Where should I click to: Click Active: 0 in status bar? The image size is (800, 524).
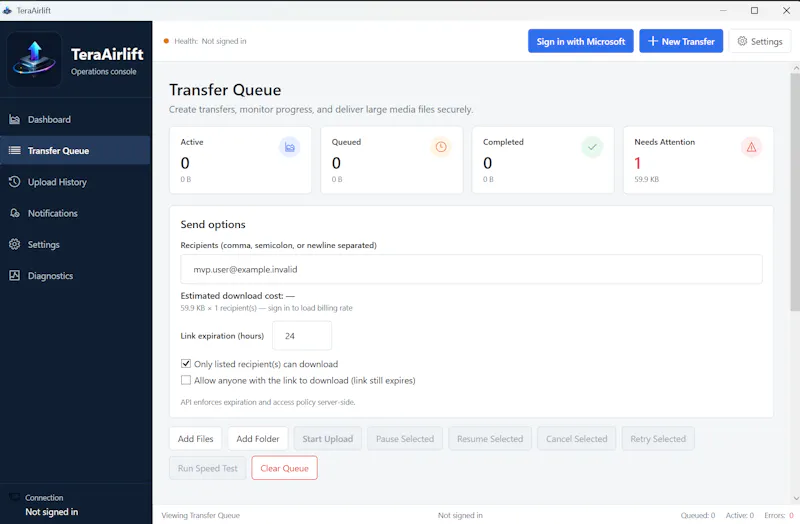(x=740, y=515)
